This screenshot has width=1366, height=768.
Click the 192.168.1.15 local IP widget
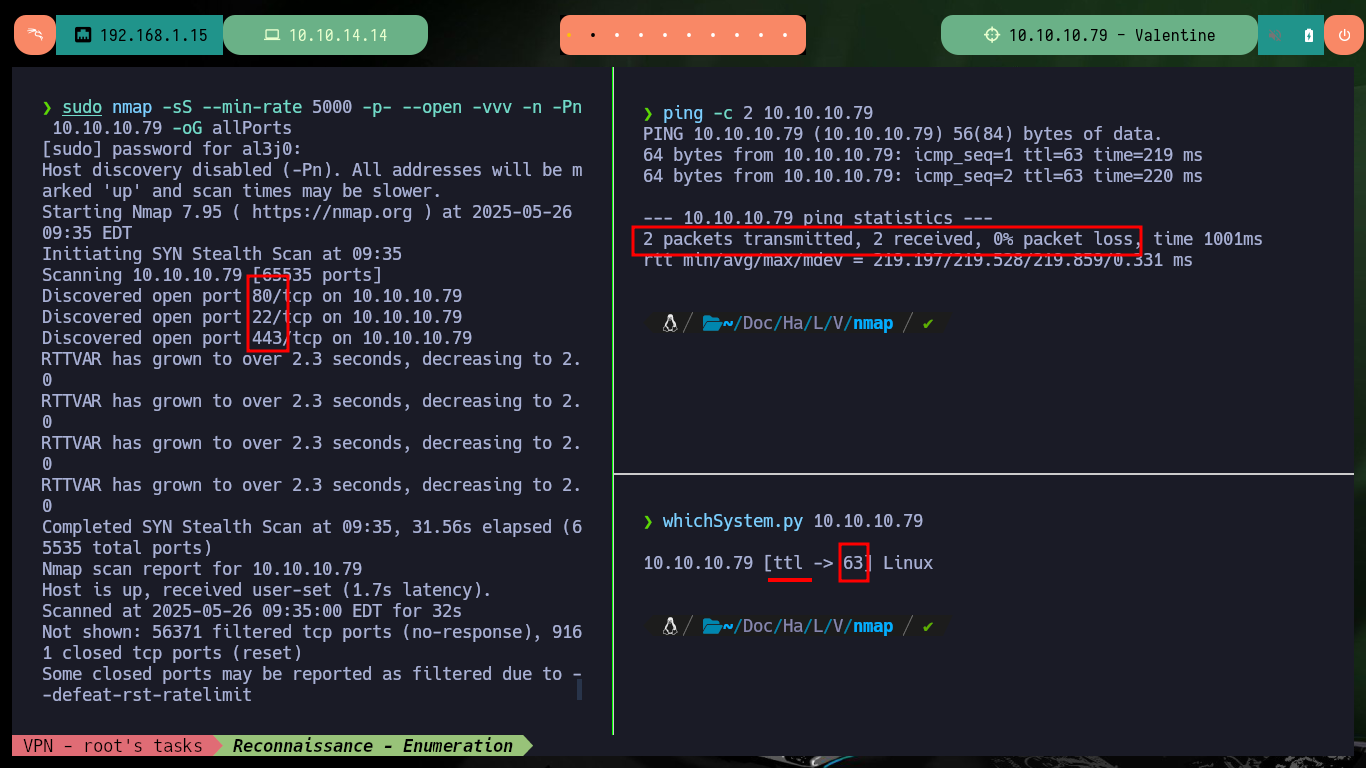click(x=140, y=35)
